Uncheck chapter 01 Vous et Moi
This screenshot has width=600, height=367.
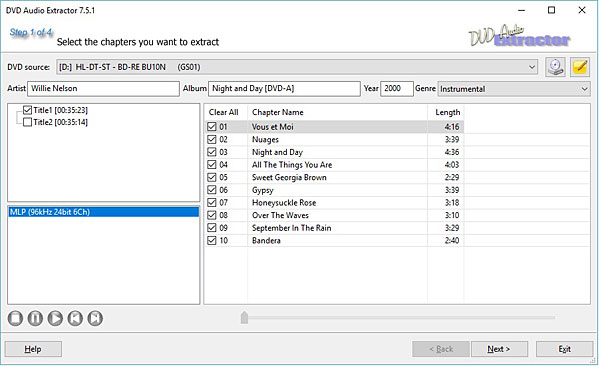pyautogui.click(x=212, y=127)
